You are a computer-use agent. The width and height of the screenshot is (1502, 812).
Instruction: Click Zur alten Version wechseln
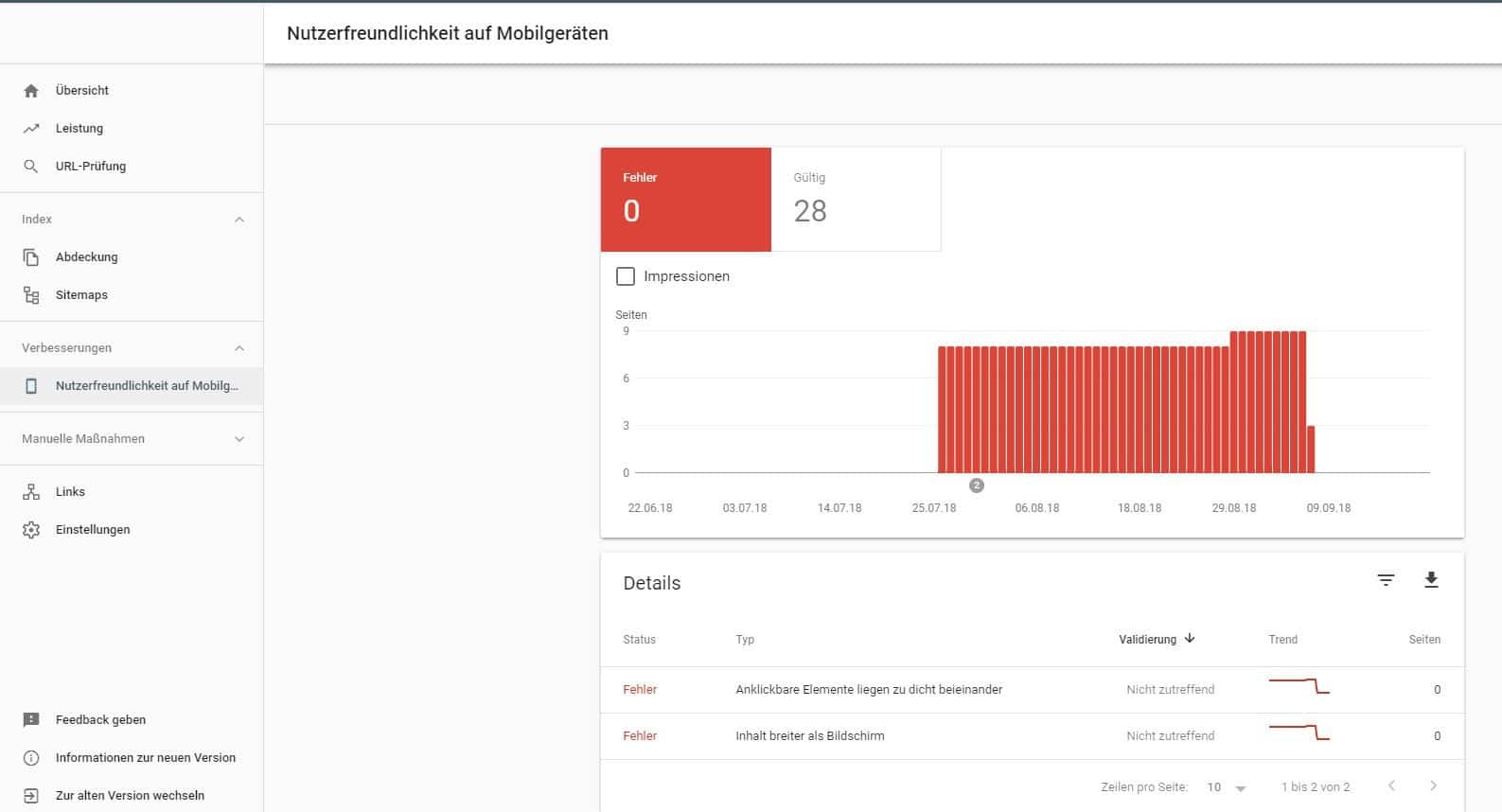coord(130,796)
